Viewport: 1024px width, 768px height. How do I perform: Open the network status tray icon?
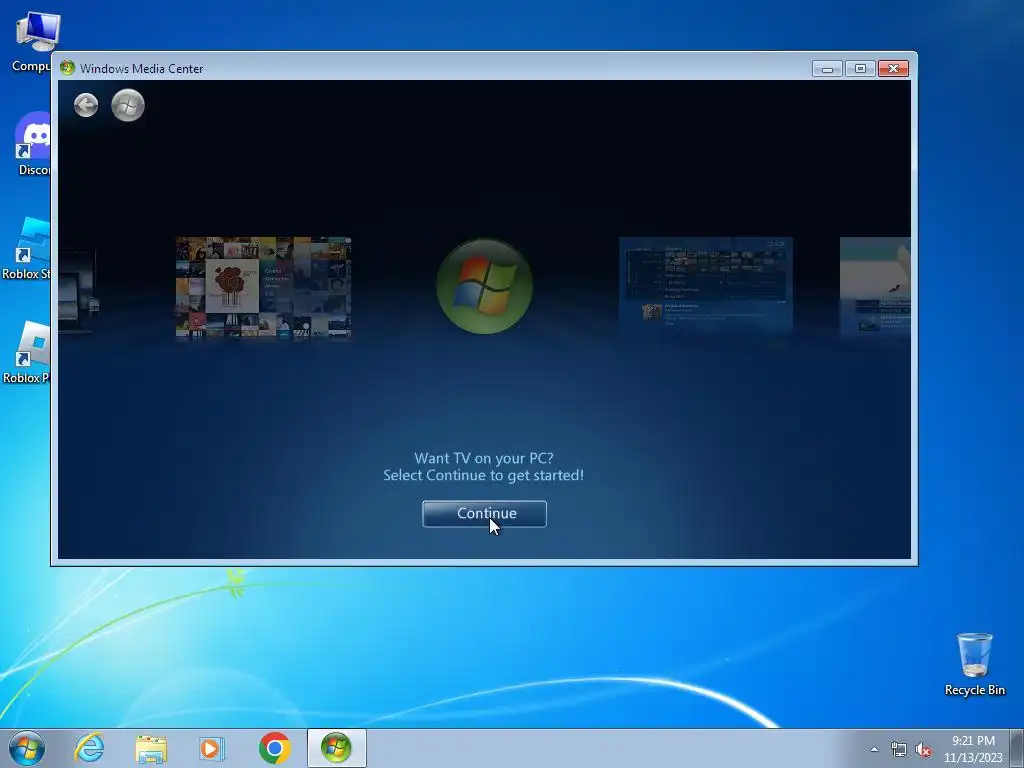pos(899,750)
